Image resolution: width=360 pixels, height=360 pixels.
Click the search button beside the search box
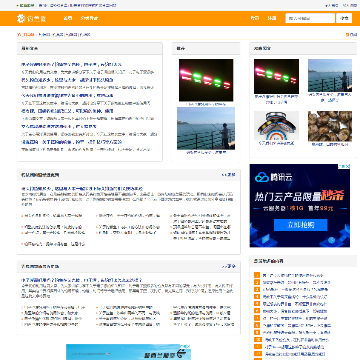point(344,18)
